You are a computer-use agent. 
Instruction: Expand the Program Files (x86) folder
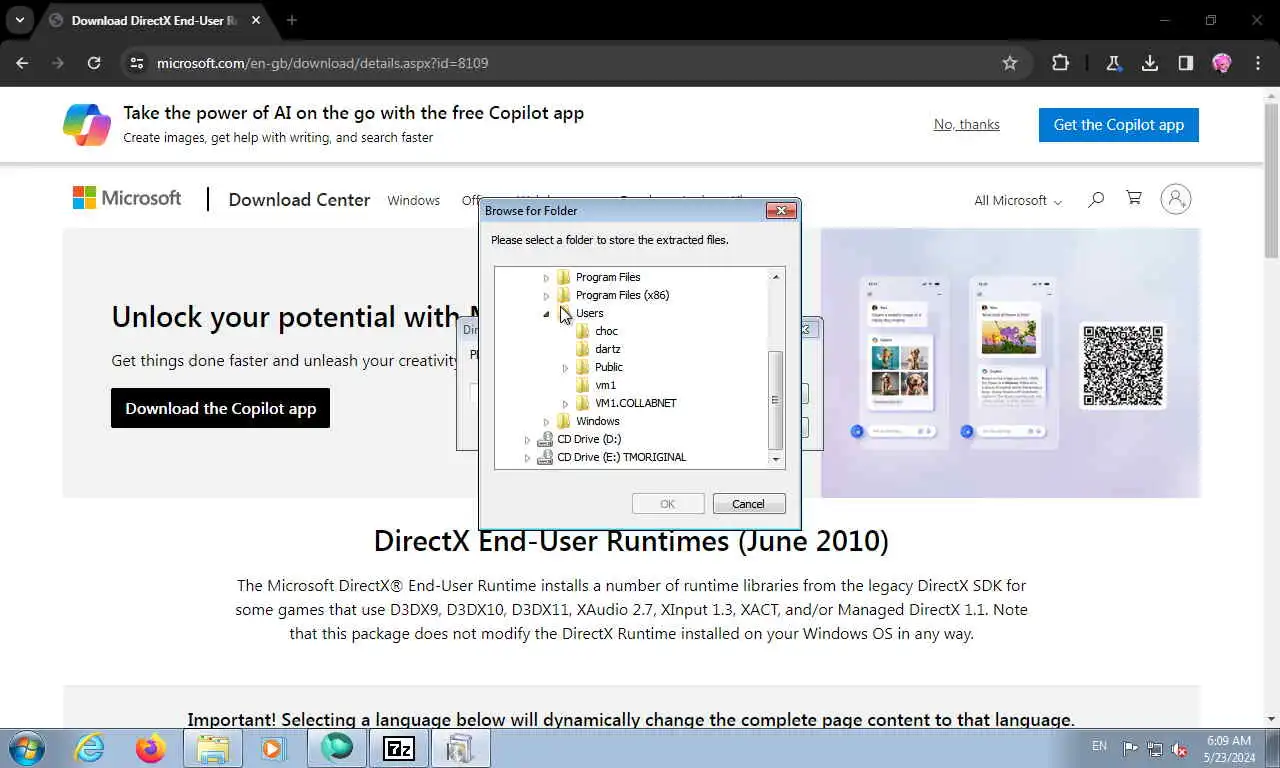pyautogui.click(x=546, y=296)
